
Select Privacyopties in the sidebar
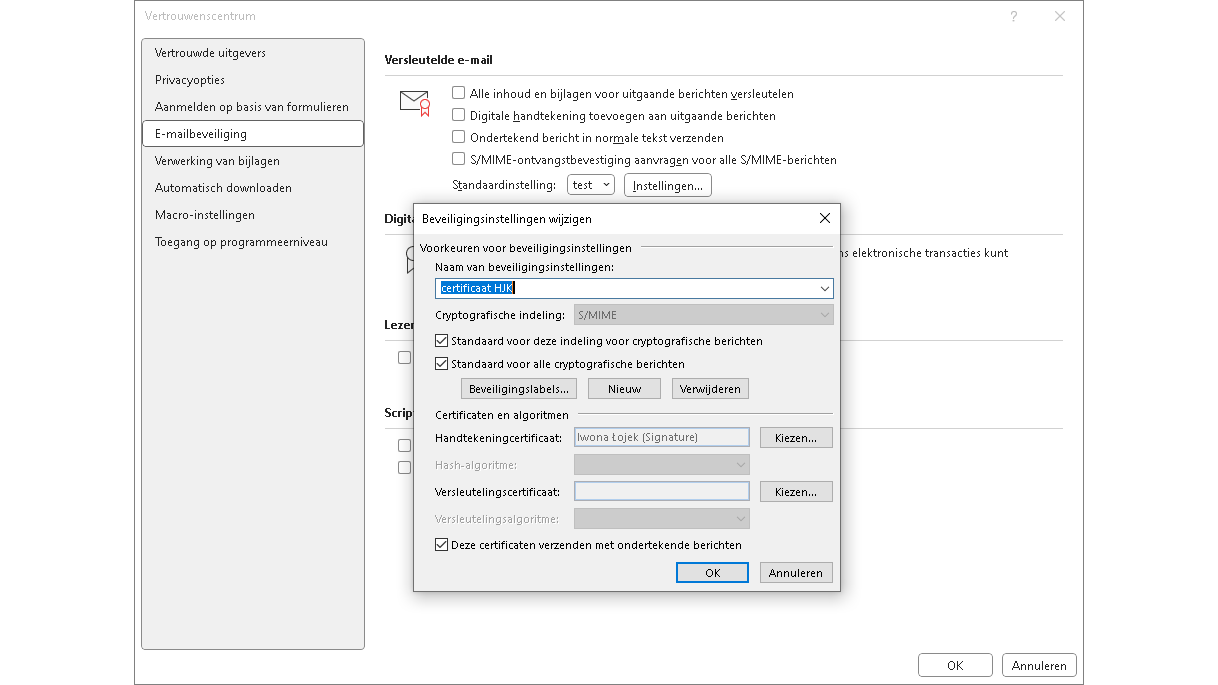pyautogui.click(x=190, y=80)
